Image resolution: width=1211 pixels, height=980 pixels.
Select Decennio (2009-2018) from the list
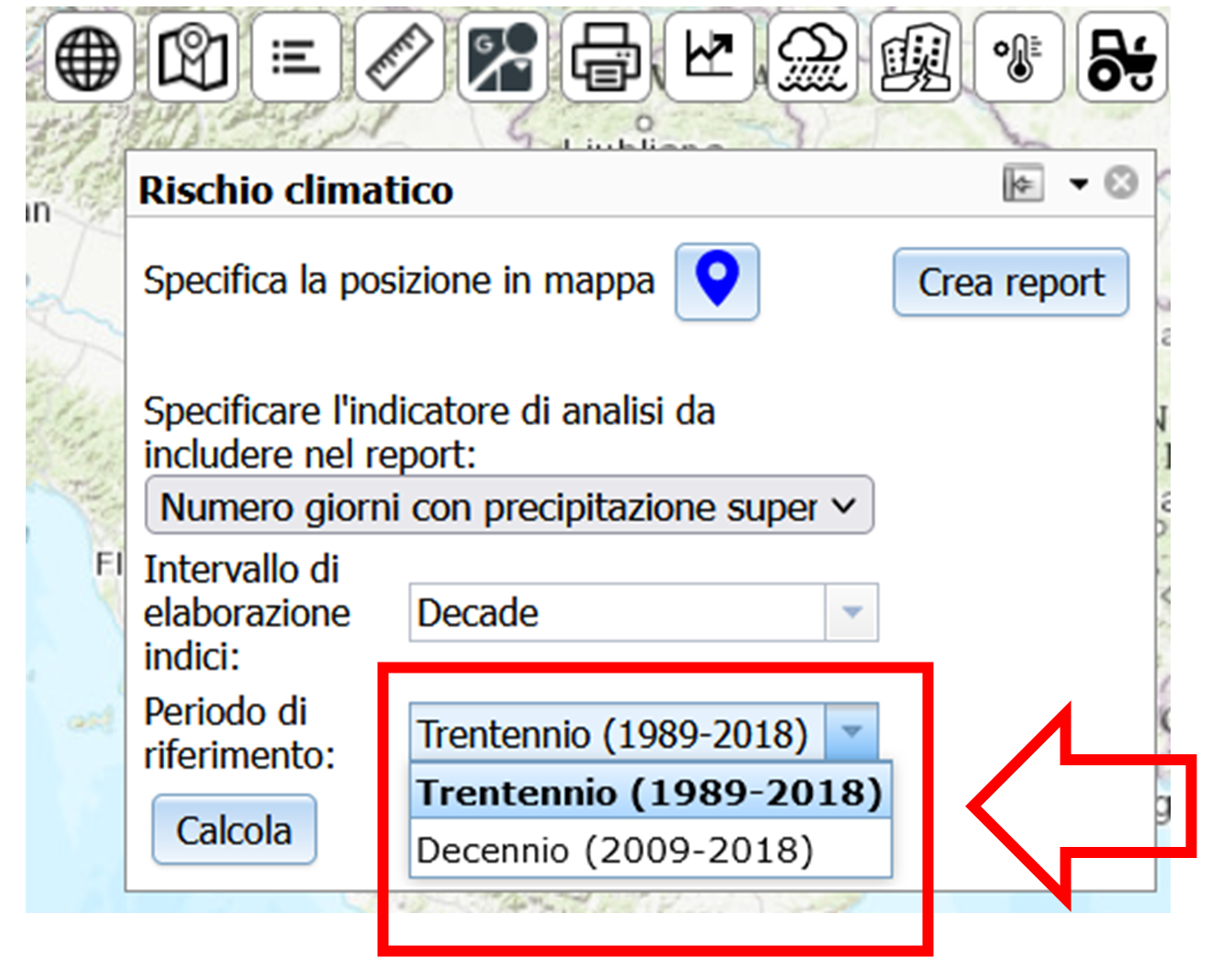650,850
